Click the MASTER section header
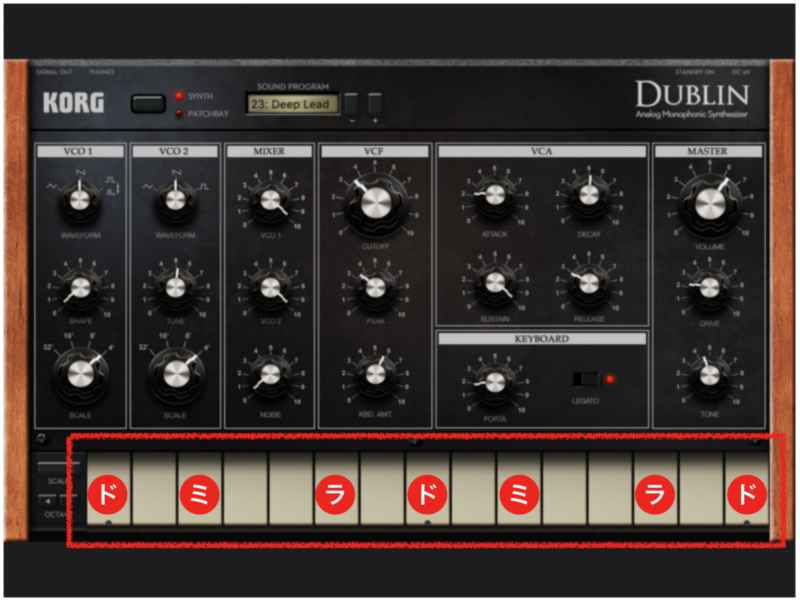The image size is (800, 603). pyautogui.click(x=709, y=151)
